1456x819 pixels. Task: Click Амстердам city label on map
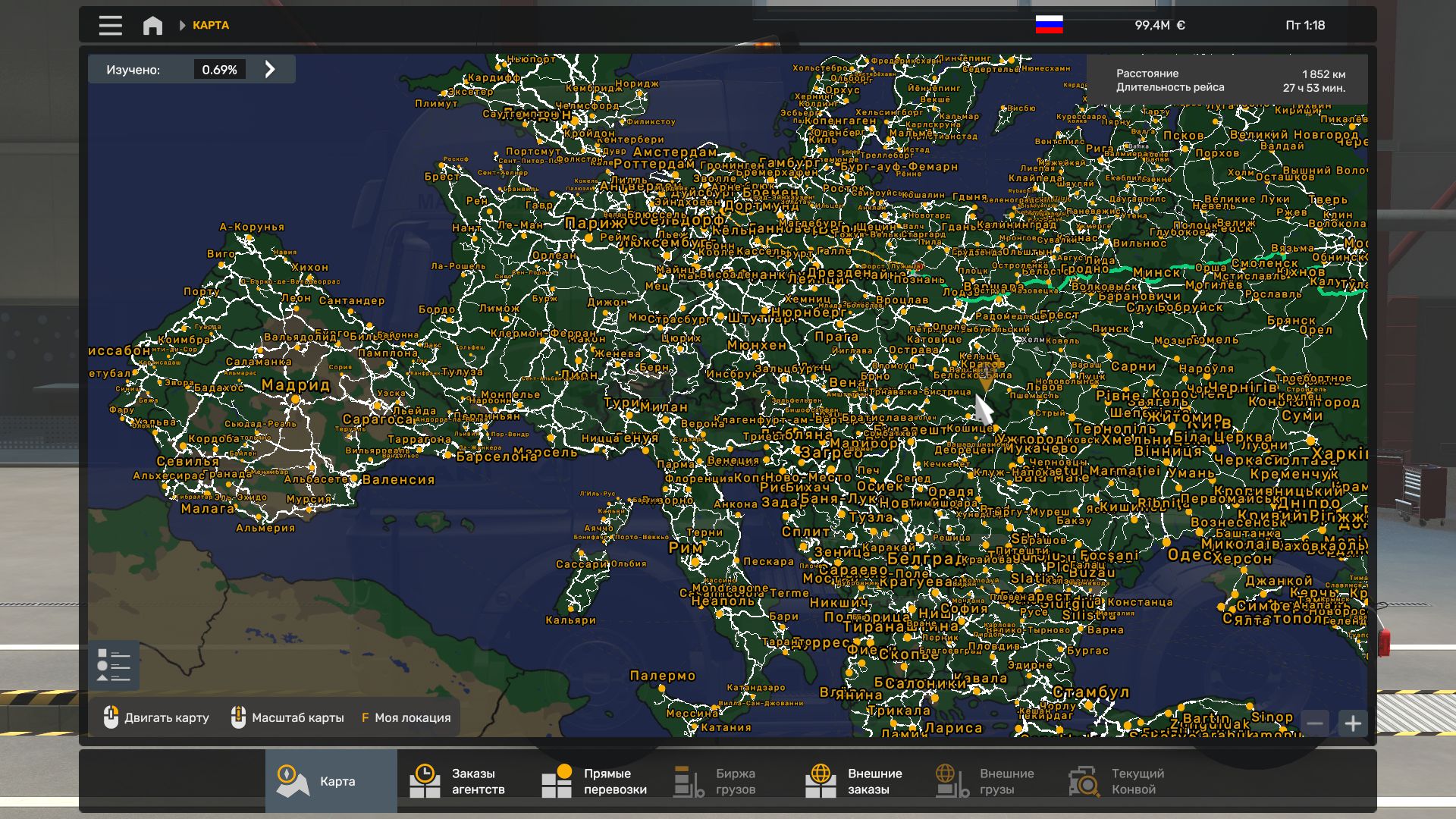tap(675, 152)
